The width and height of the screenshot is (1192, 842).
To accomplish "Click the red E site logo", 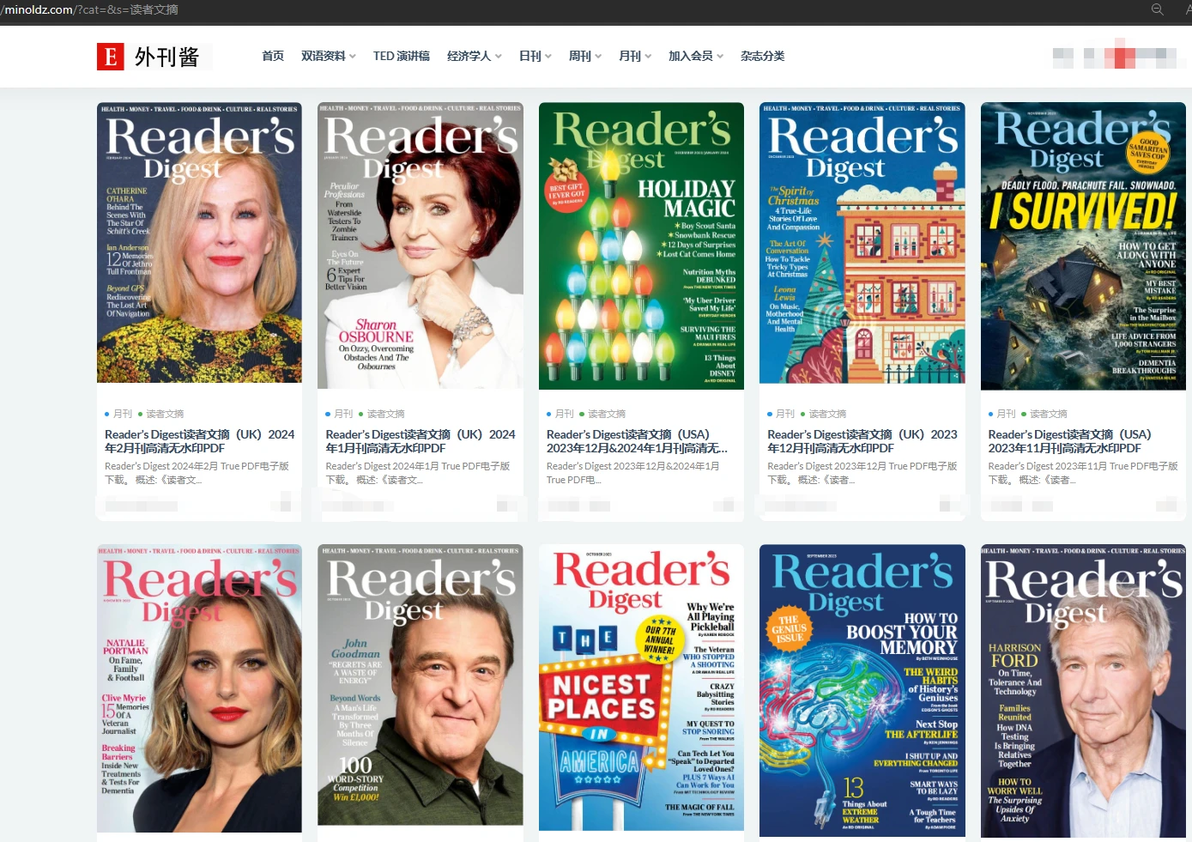I will pos(110,56).
